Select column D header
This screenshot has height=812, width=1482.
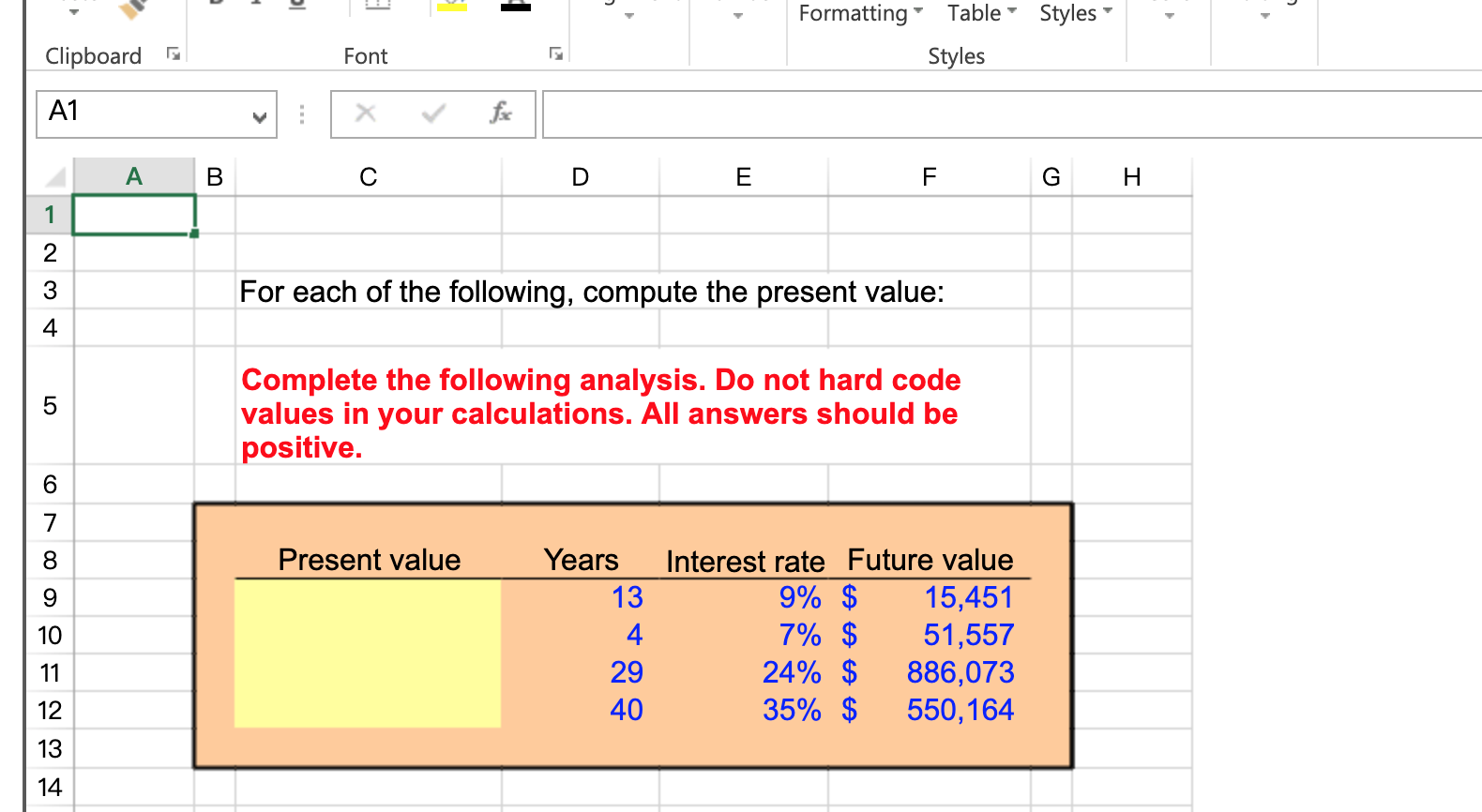coord(581,176)
